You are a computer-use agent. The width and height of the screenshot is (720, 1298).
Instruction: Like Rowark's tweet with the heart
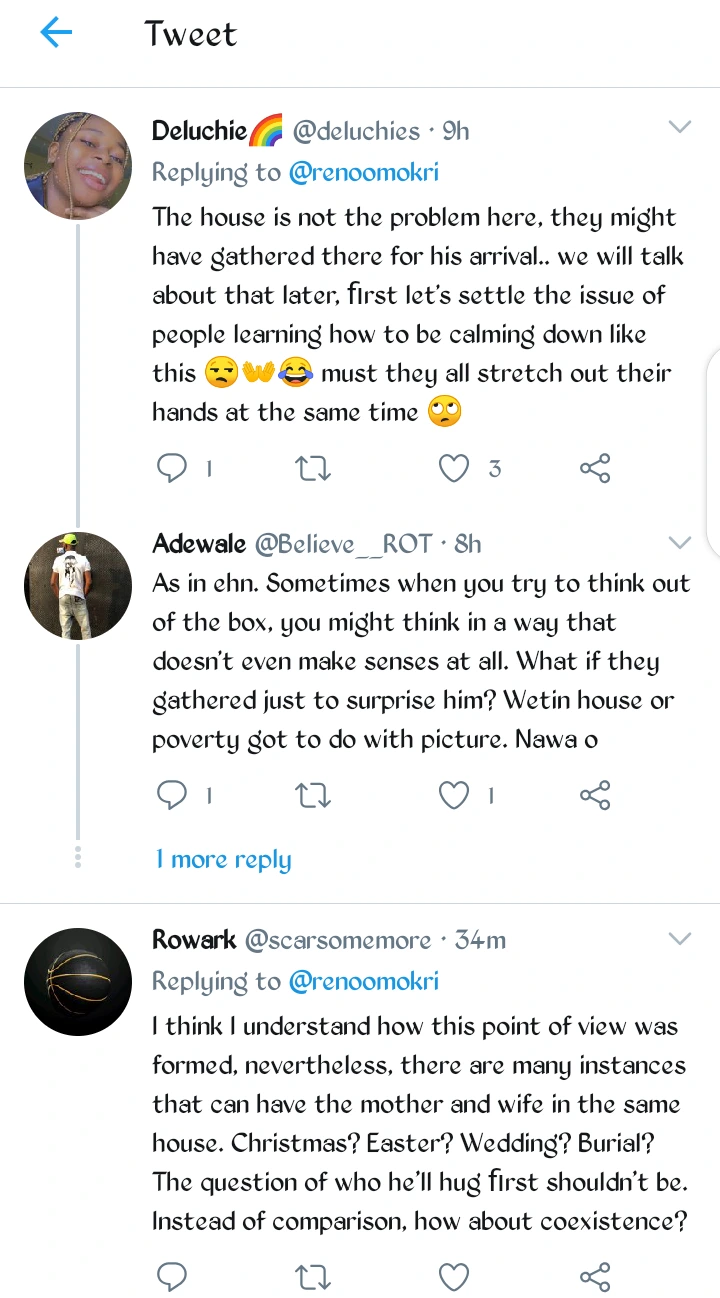pyautogui.click(x=455, y=1276)
